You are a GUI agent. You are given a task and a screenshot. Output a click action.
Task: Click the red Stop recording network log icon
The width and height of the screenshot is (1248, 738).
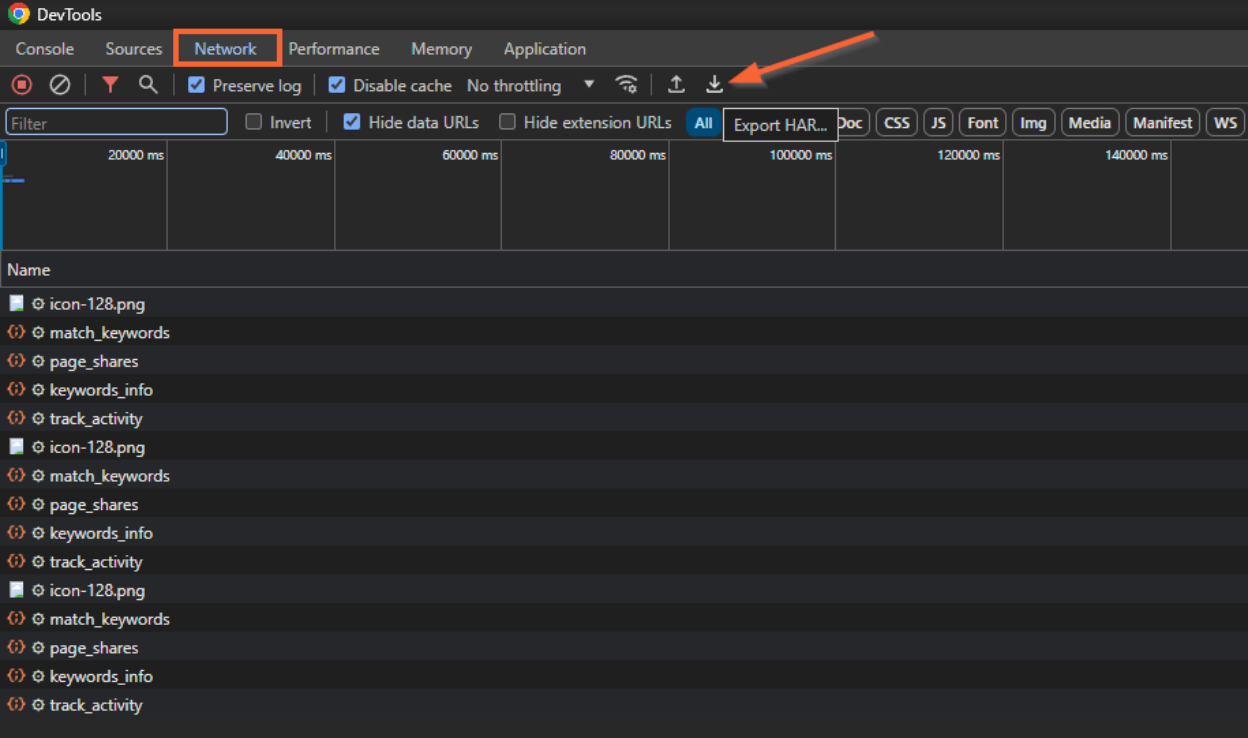click(22, 85)
